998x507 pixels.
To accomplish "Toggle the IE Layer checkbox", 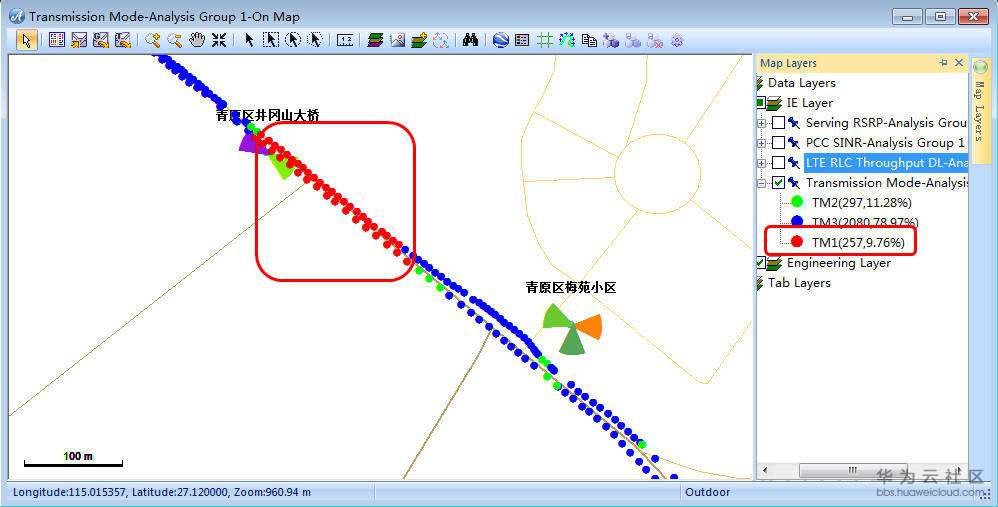I will (760, 102).
